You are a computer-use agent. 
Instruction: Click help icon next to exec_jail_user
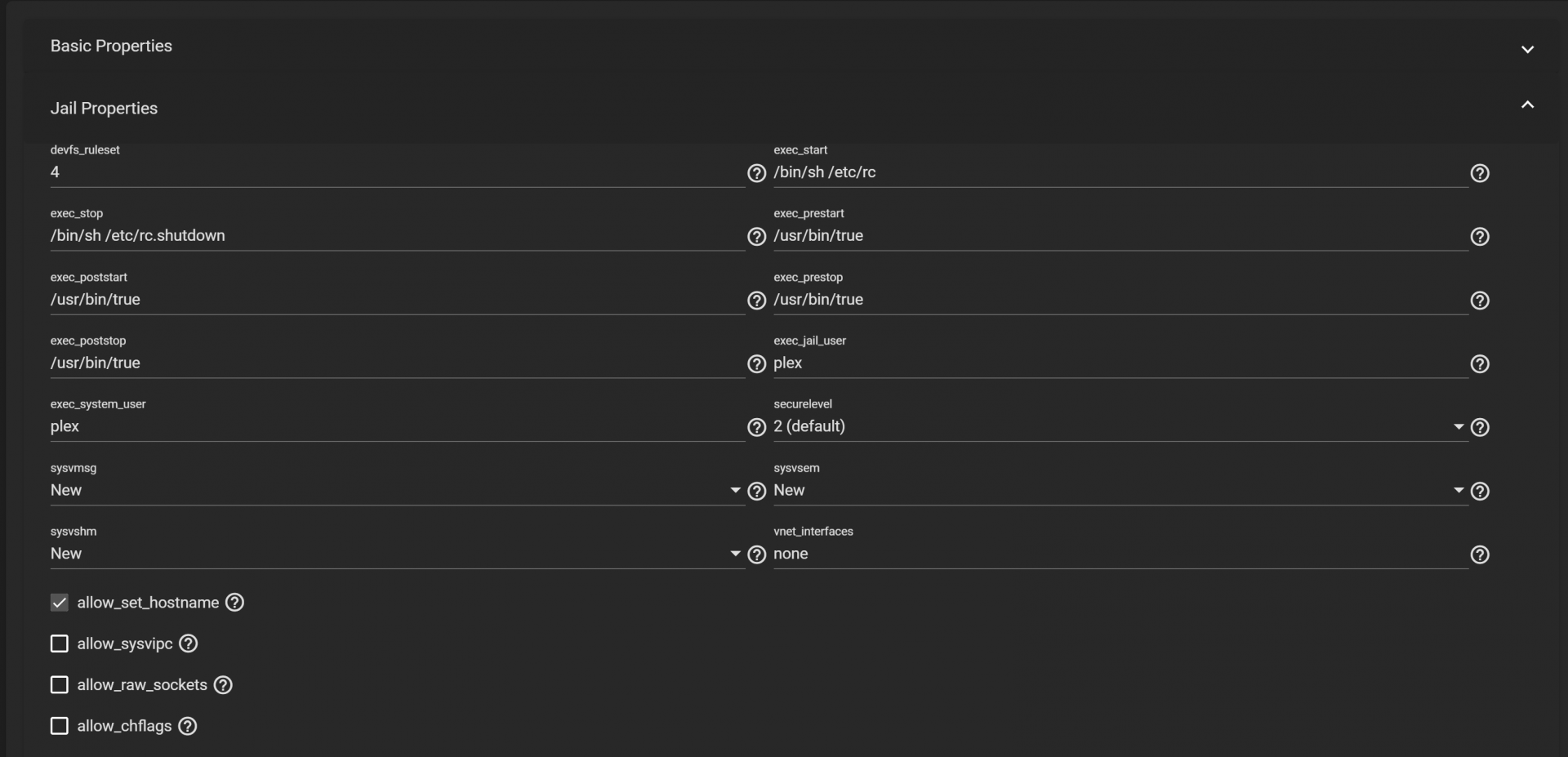click(x=1479, y=364)
